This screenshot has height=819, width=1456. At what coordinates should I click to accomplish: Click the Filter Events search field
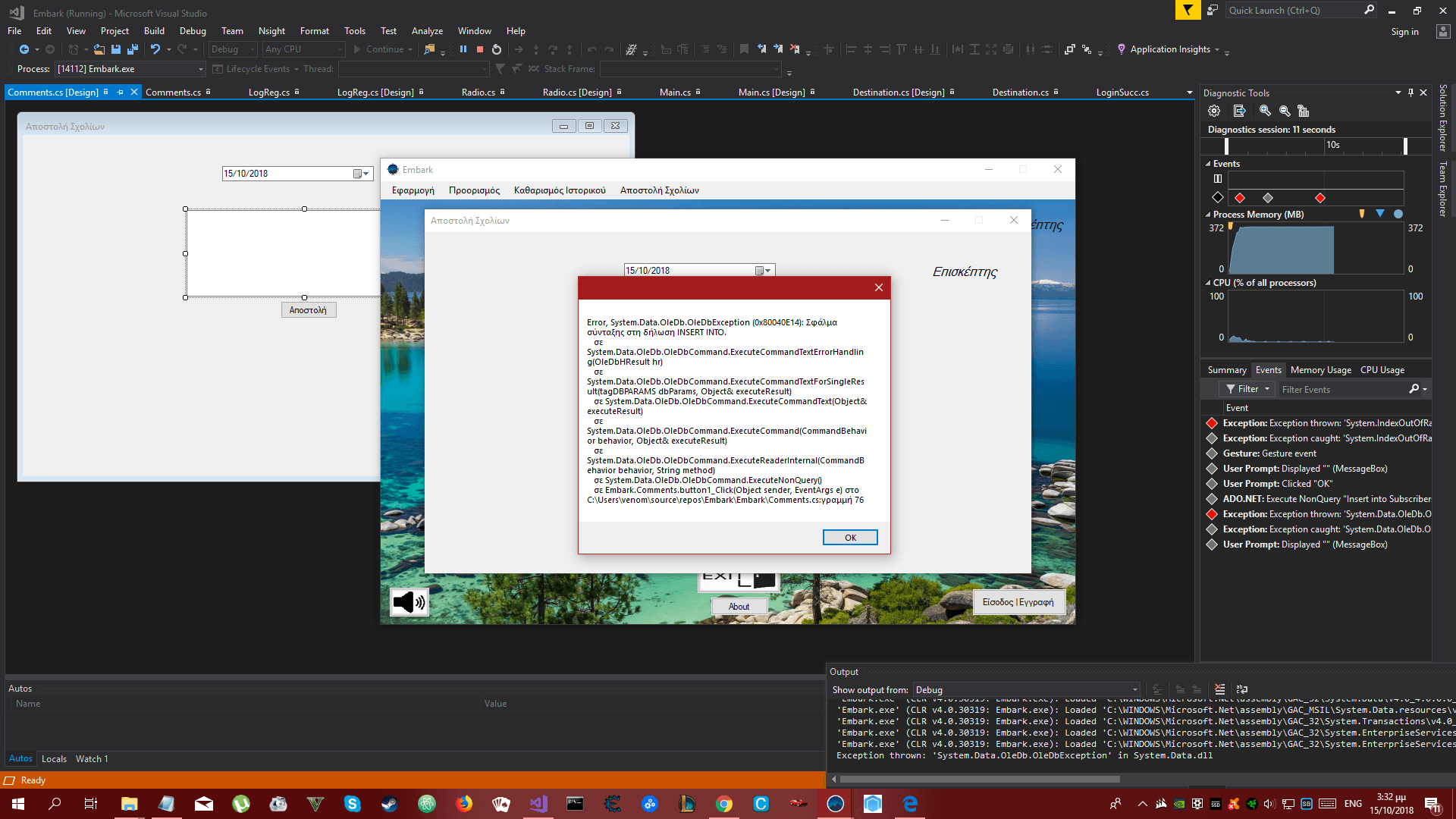click(x=1342, y=390)
